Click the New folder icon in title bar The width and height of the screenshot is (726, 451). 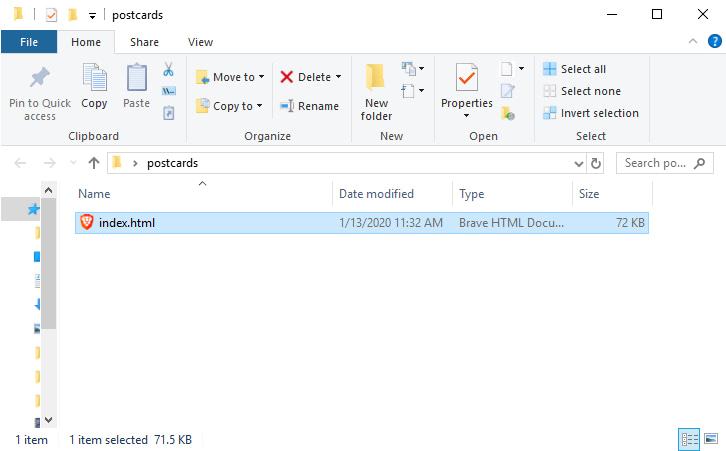pyautogui.click(x=72, y=15)
